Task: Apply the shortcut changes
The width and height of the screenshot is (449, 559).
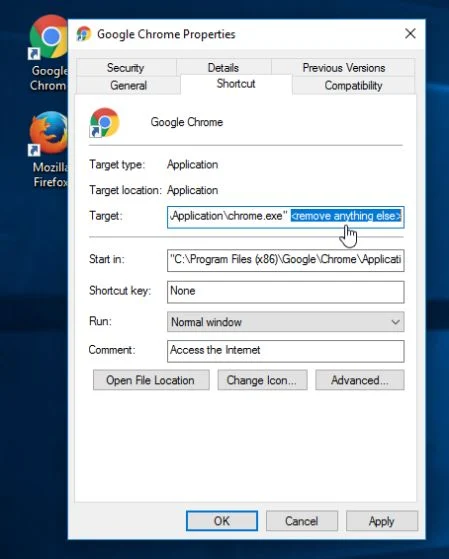Action: coord(382,521)
